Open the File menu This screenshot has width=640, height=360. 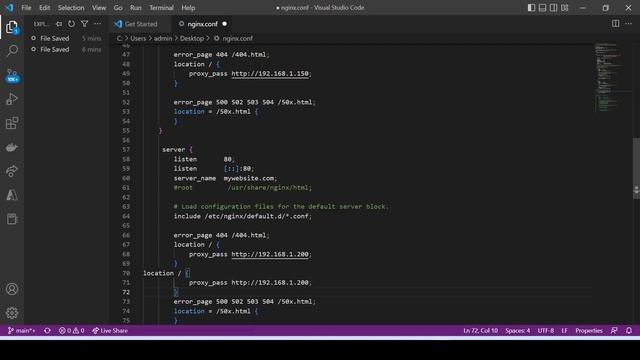[x=26, y=8]
